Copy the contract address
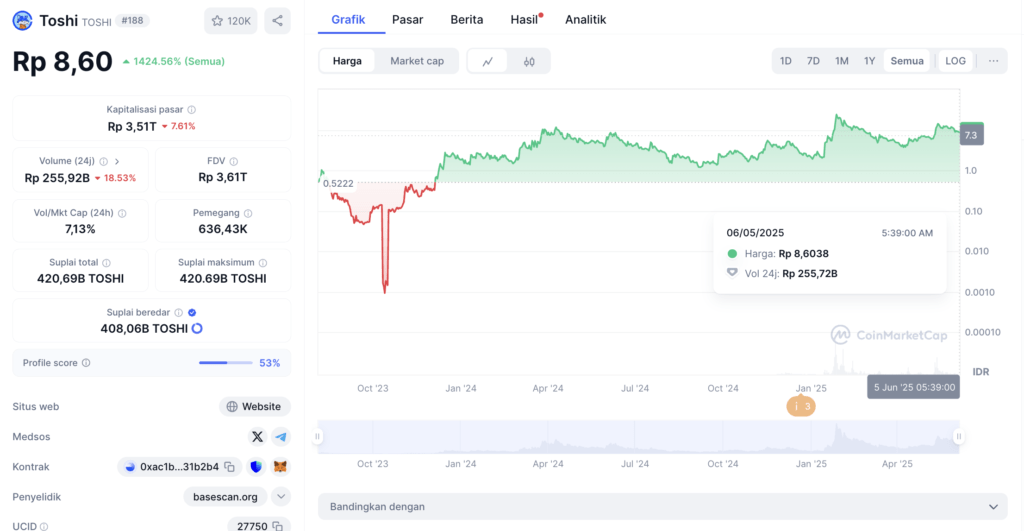 [x=229, y=467]
